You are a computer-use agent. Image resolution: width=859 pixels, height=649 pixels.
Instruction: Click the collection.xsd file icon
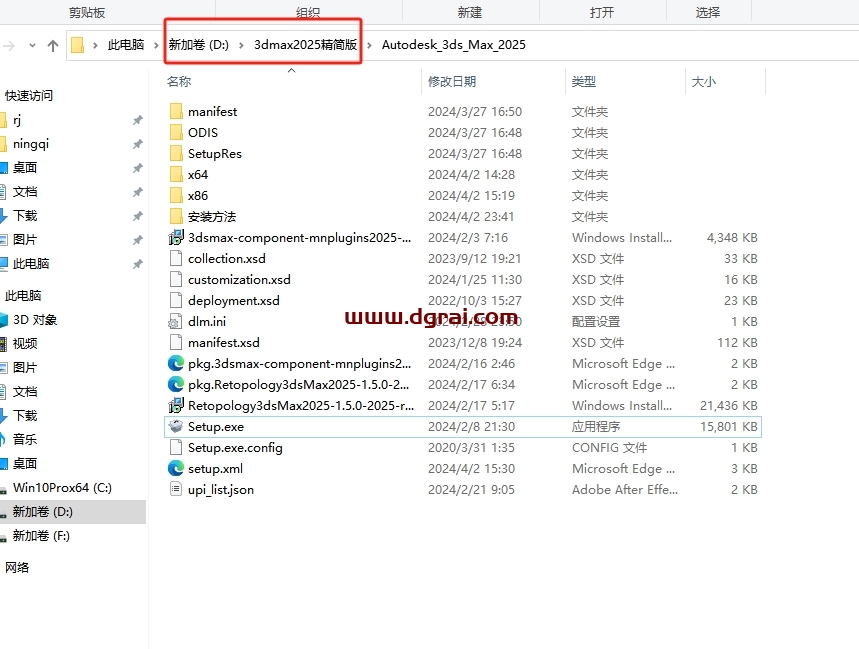click(x=176, y=259)
